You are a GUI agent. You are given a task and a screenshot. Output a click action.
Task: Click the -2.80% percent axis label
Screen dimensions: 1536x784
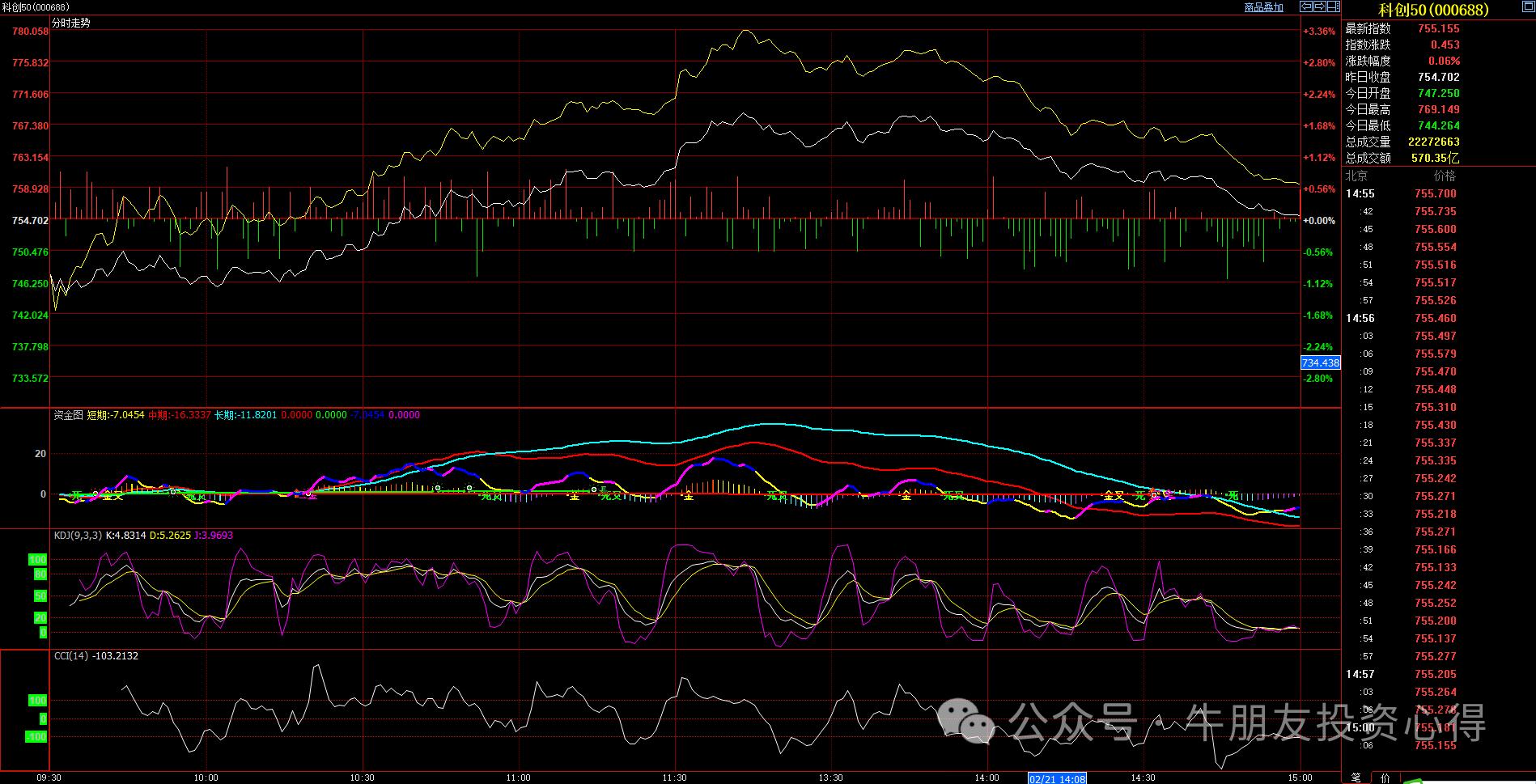1320,379
